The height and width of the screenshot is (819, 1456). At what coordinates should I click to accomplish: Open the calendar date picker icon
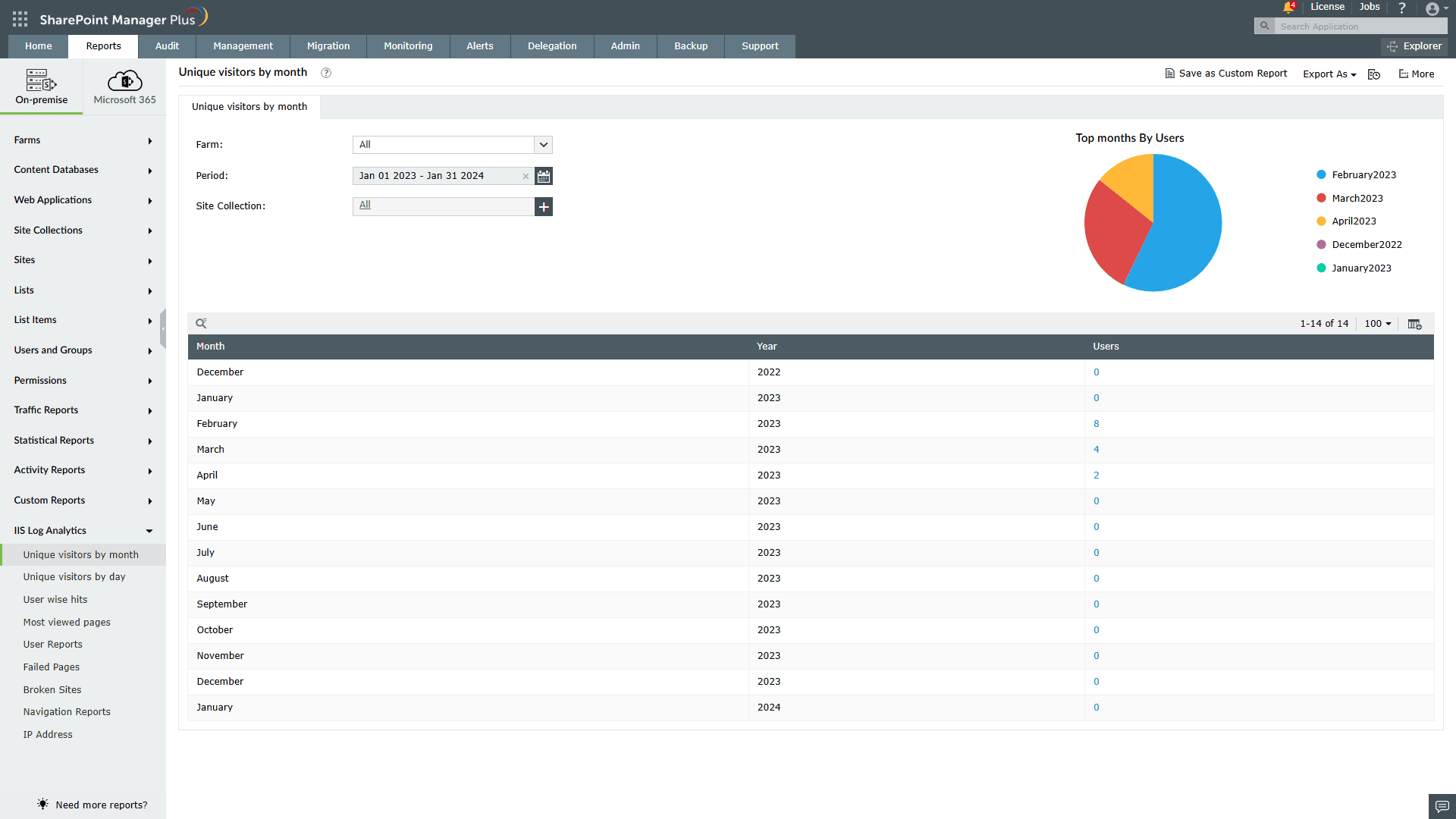click(x=544, y=176)
